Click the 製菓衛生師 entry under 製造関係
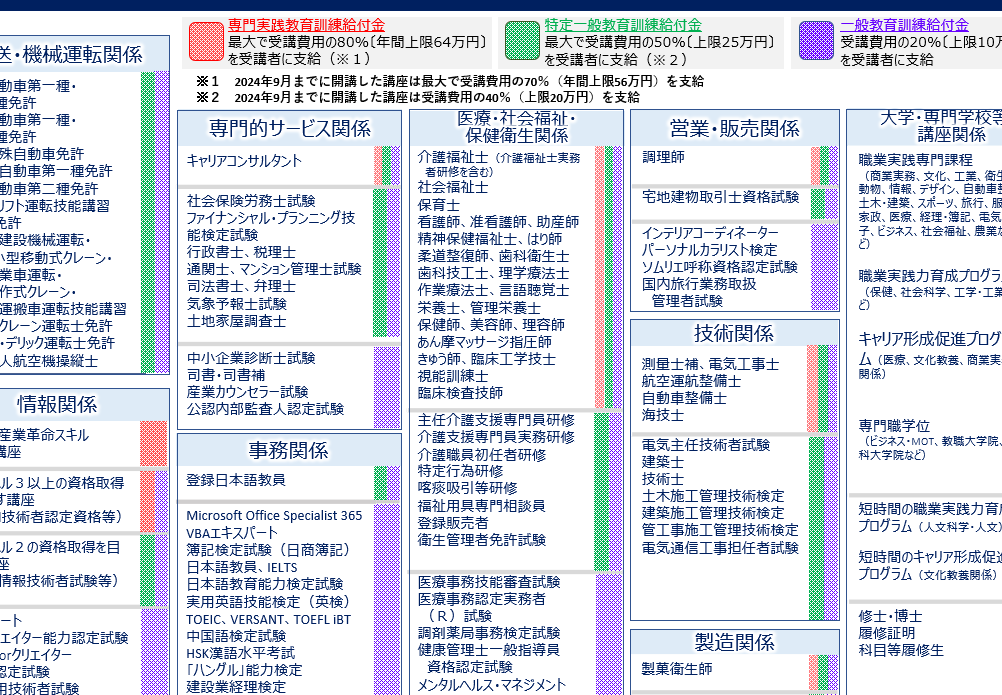 coord(677,669)
